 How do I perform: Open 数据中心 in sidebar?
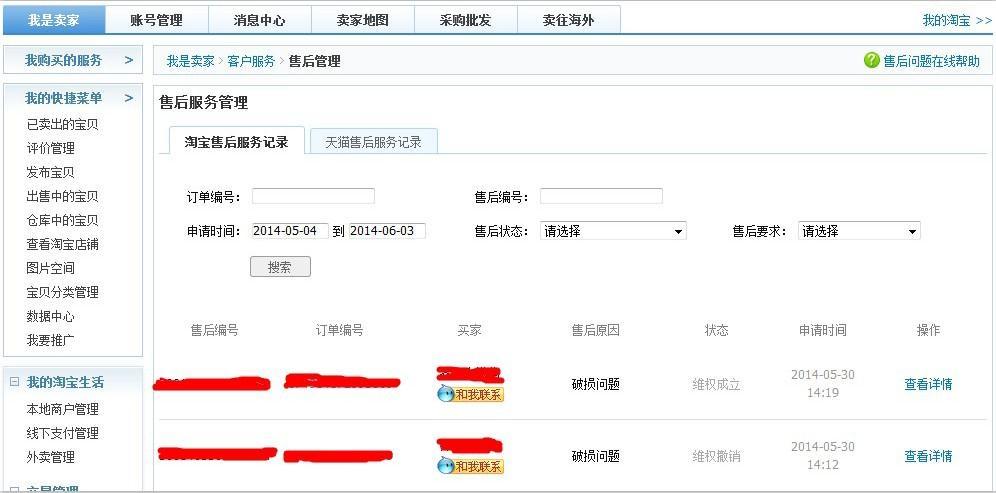[50, 316]
